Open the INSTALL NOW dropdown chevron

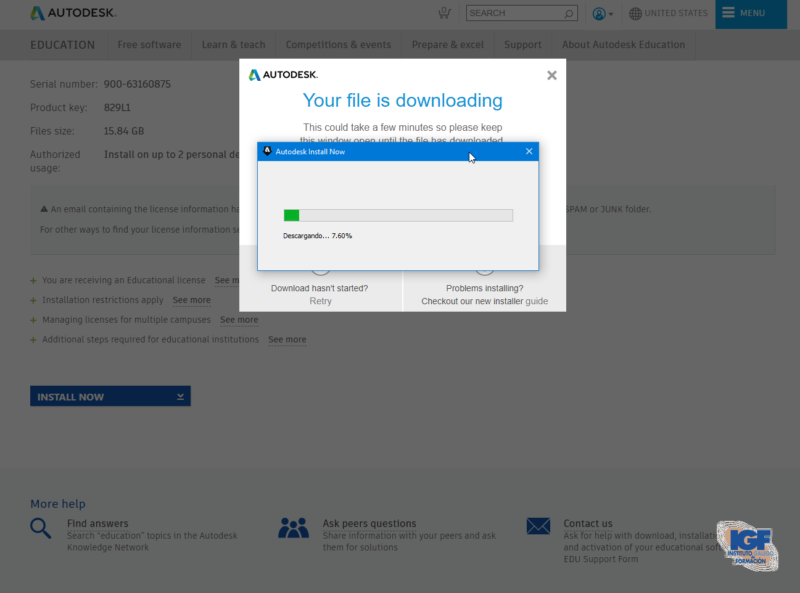(179, 396)
